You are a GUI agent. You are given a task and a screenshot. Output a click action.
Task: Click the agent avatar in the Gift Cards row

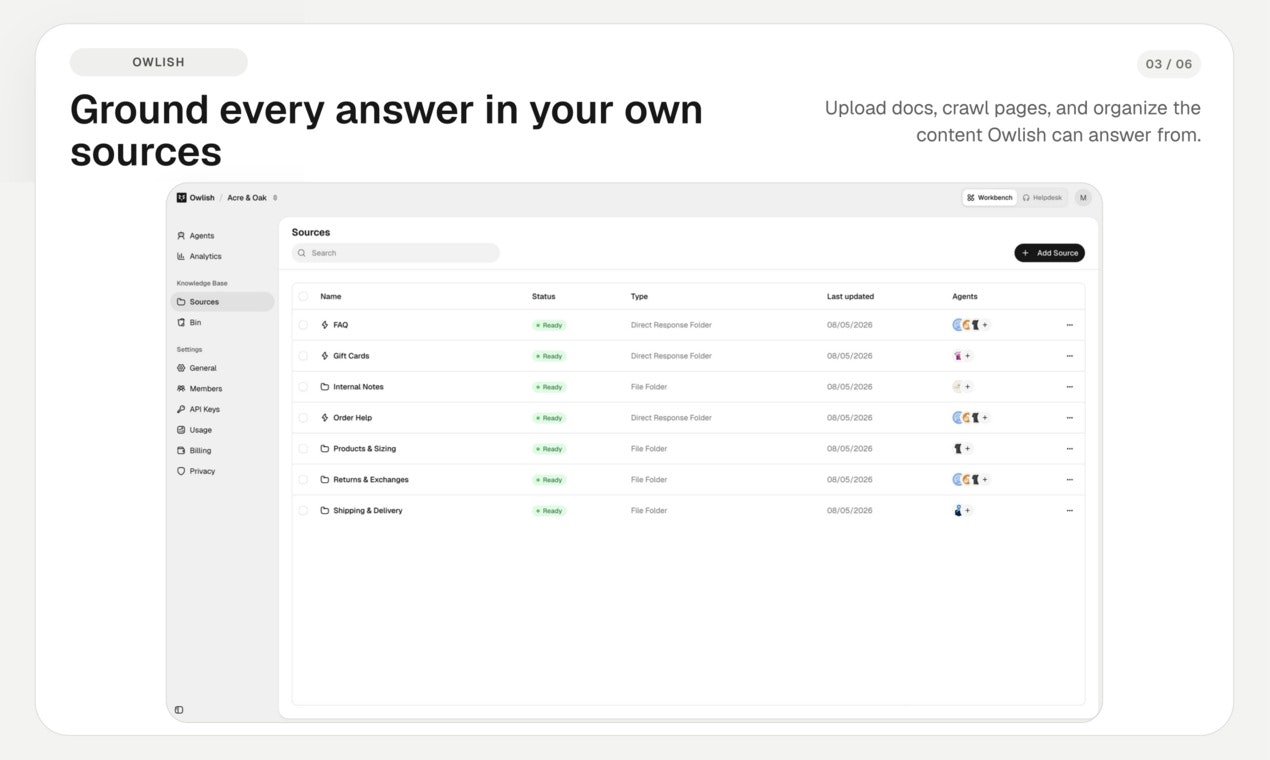pos(957,356)
